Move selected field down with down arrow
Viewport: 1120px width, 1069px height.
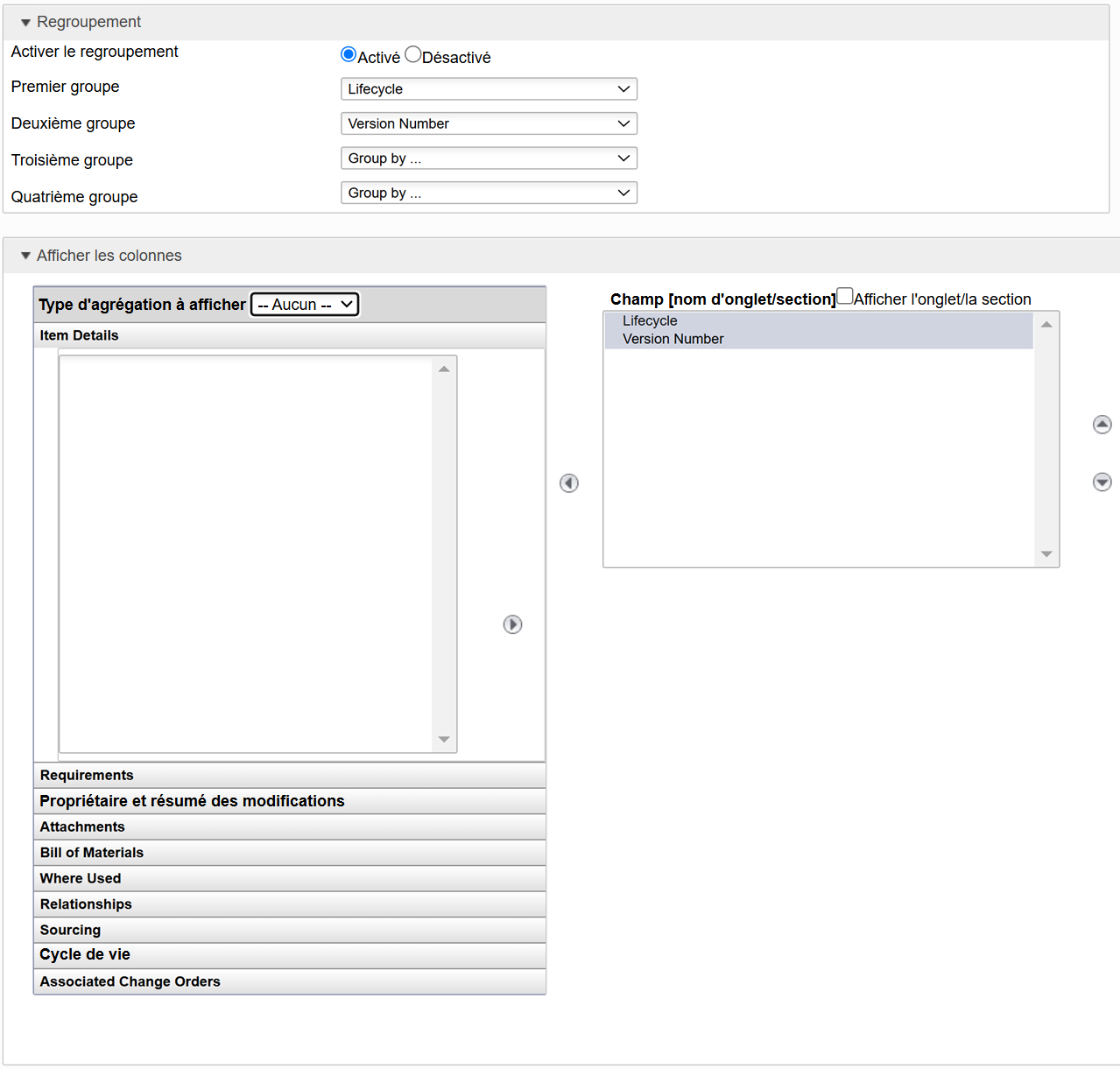pos(1102,482)
